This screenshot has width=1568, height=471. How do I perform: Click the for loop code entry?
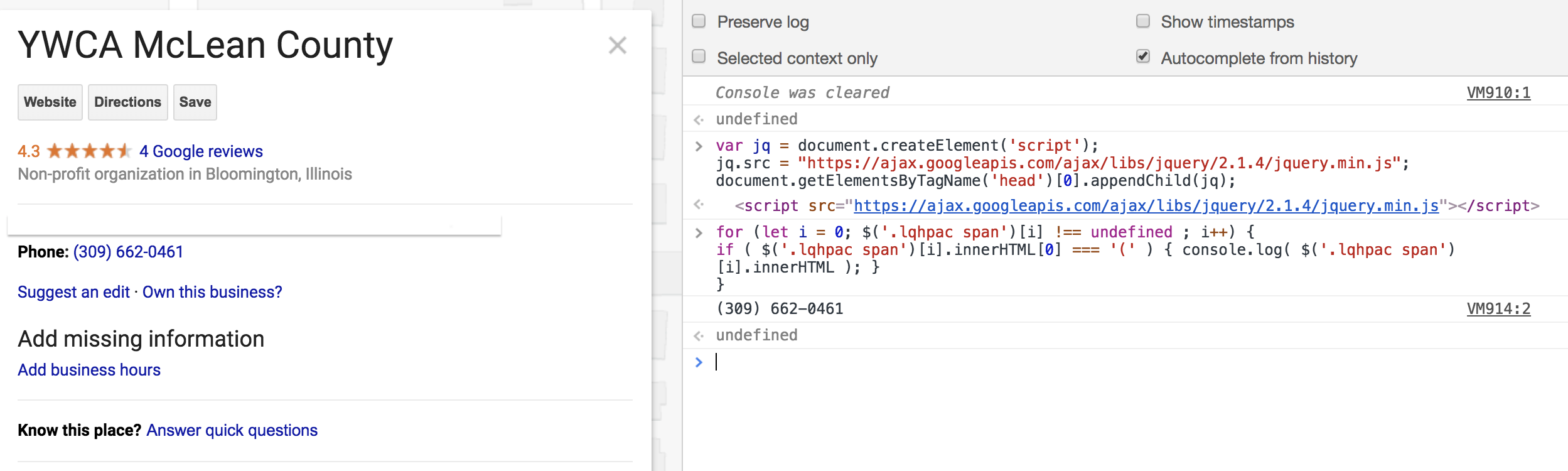coord(1085,258)
